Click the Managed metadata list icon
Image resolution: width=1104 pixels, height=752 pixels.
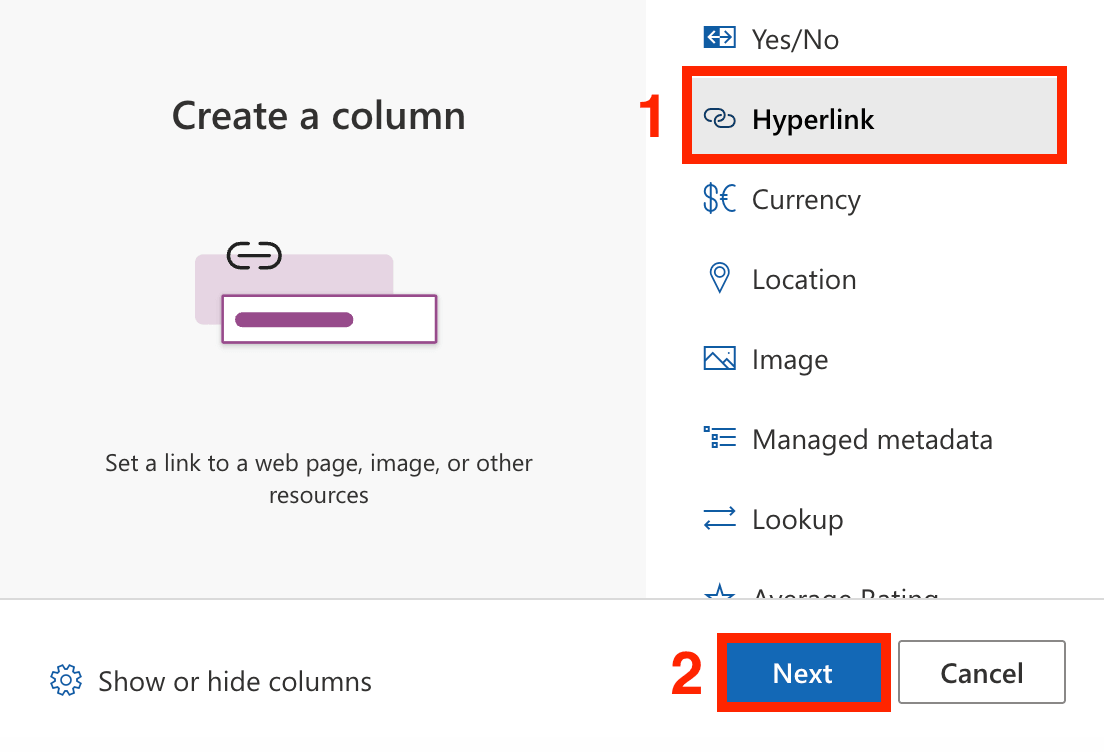pyautogui.click(x=720, y=438)
